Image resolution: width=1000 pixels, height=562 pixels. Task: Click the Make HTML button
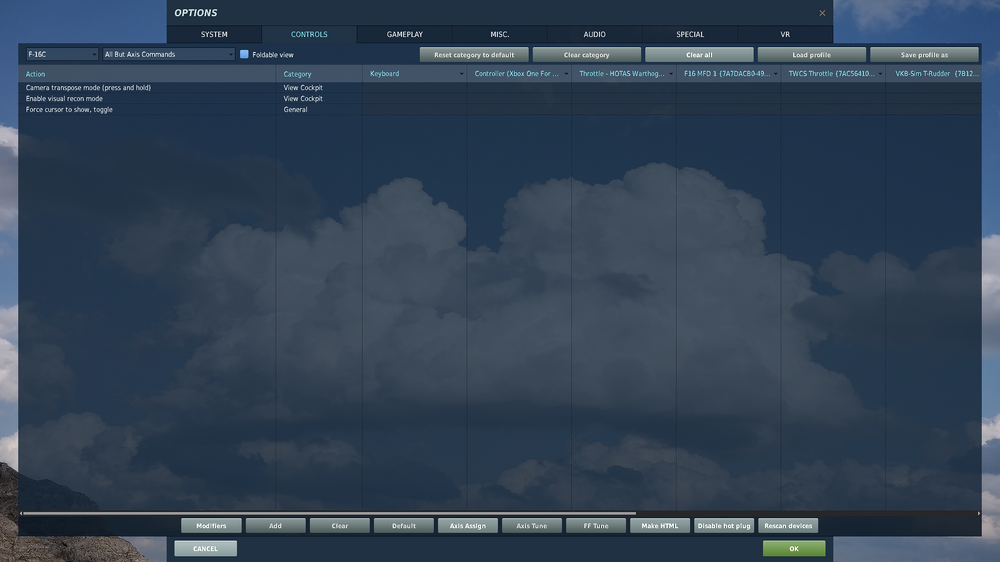click(x=660, y=526)
